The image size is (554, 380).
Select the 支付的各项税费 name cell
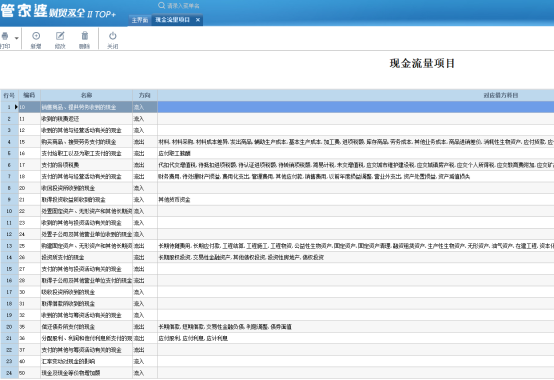[x=87, y=165]
